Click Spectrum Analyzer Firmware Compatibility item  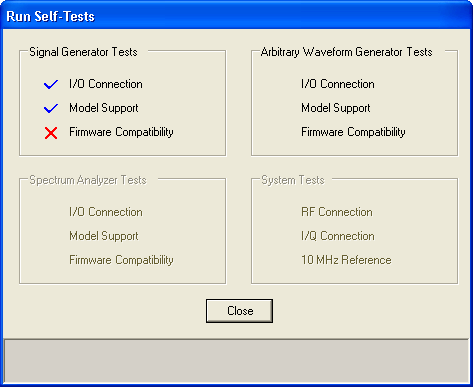(x=121, y=260)
